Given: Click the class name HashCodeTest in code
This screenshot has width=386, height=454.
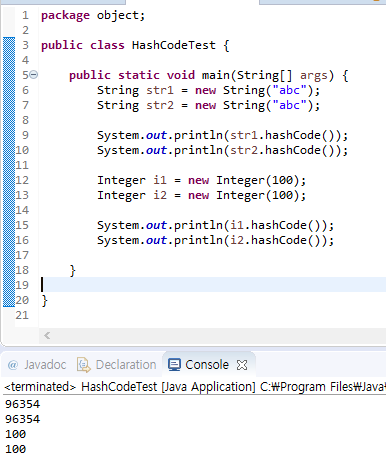Looking at the screenshot, I should pos(174,45).
